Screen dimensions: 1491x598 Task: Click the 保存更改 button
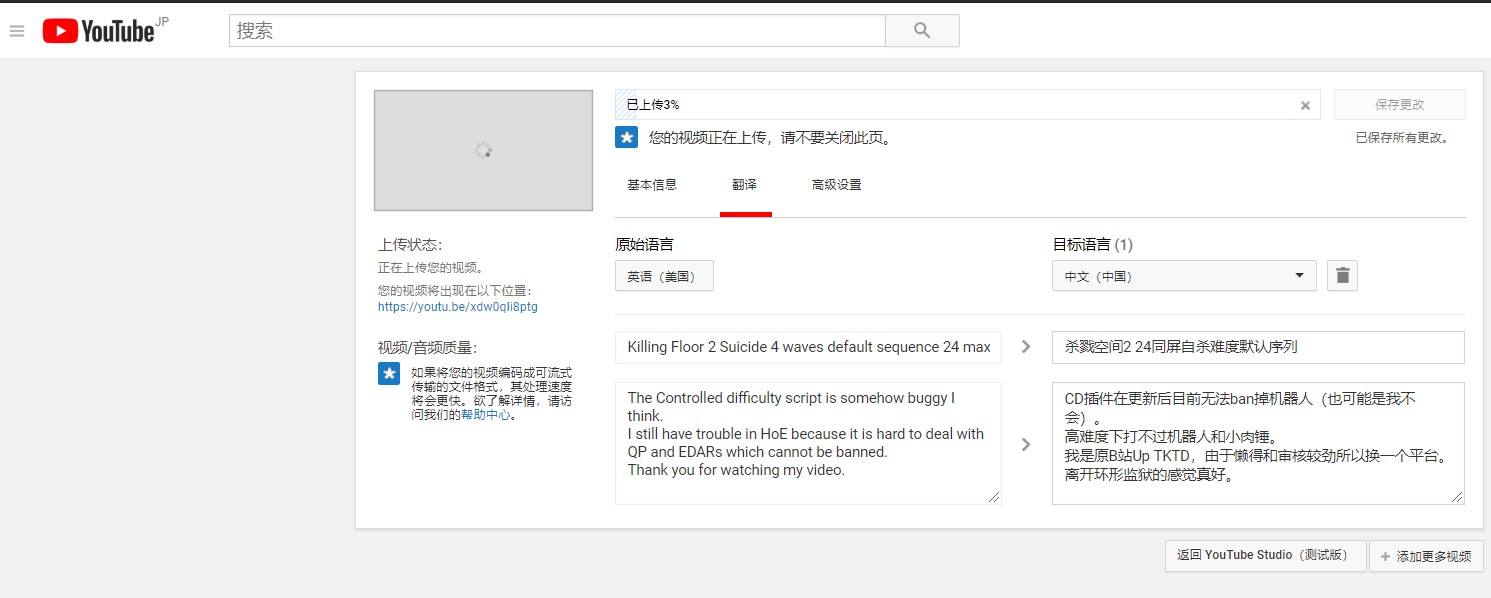click(x=1399, y=105)
